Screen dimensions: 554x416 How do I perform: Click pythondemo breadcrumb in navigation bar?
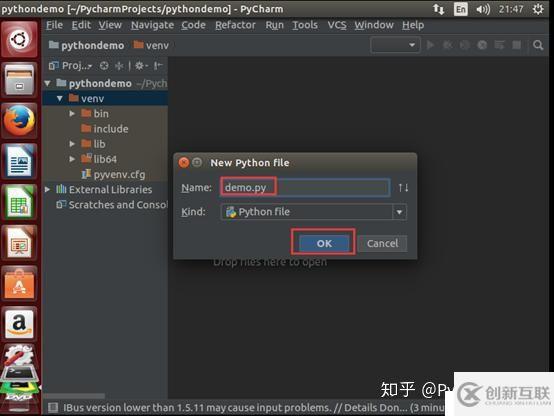point(87,45)
